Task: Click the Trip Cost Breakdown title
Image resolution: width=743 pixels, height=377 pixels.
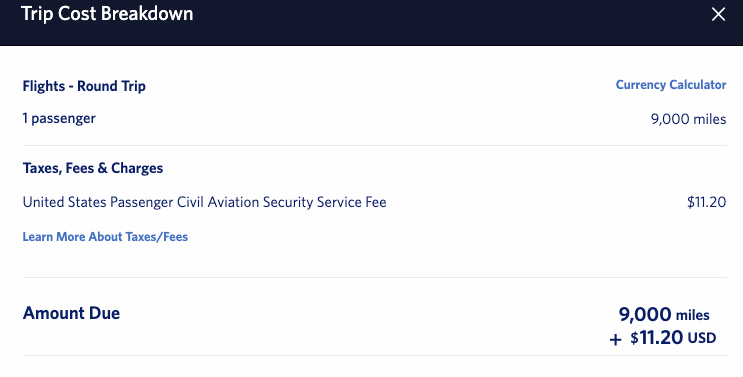Action: (x=107, y=13)
